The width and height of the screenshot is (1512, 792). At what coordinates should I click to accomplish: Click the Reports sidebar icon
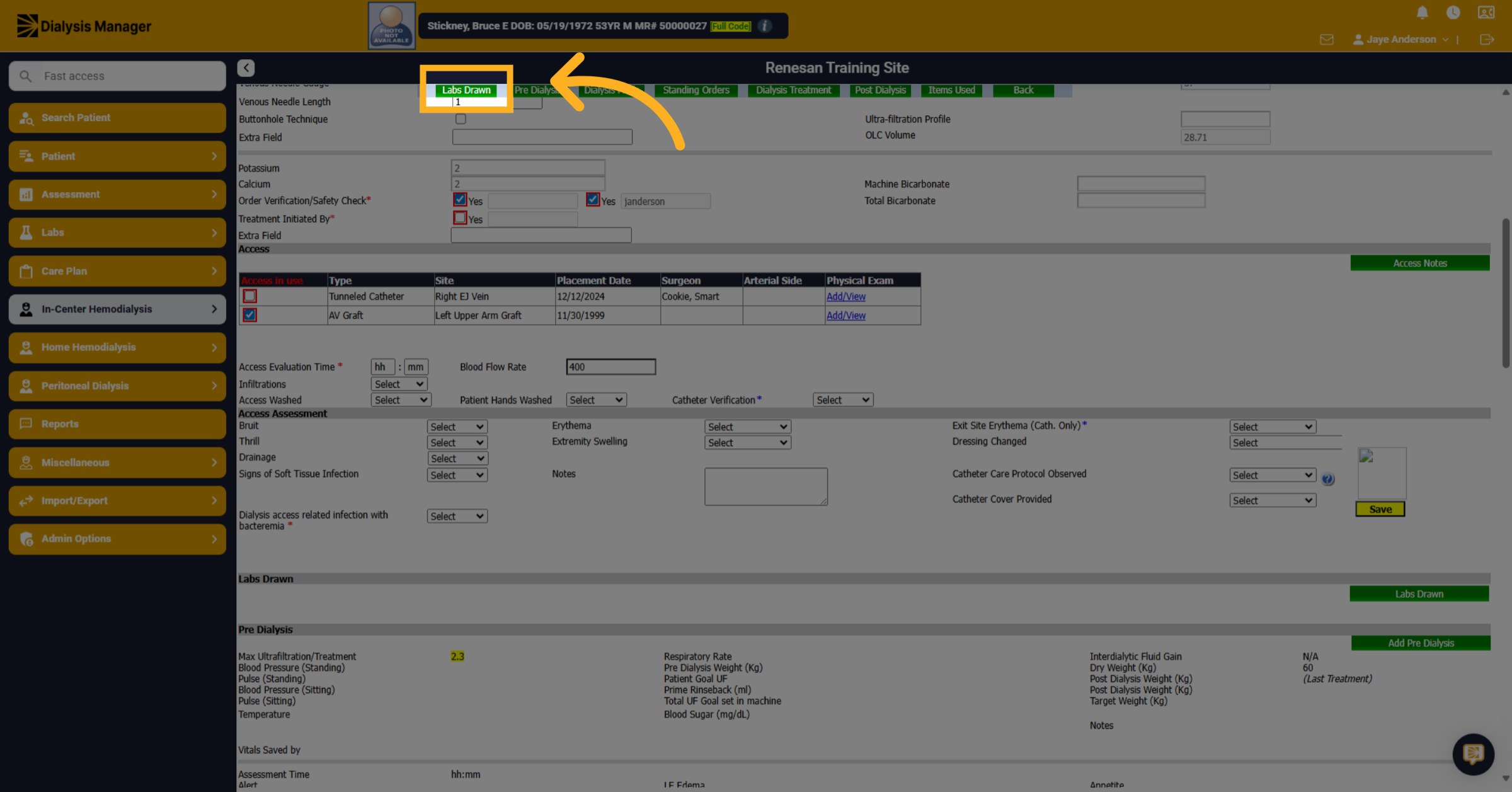(x=26, y=423)
